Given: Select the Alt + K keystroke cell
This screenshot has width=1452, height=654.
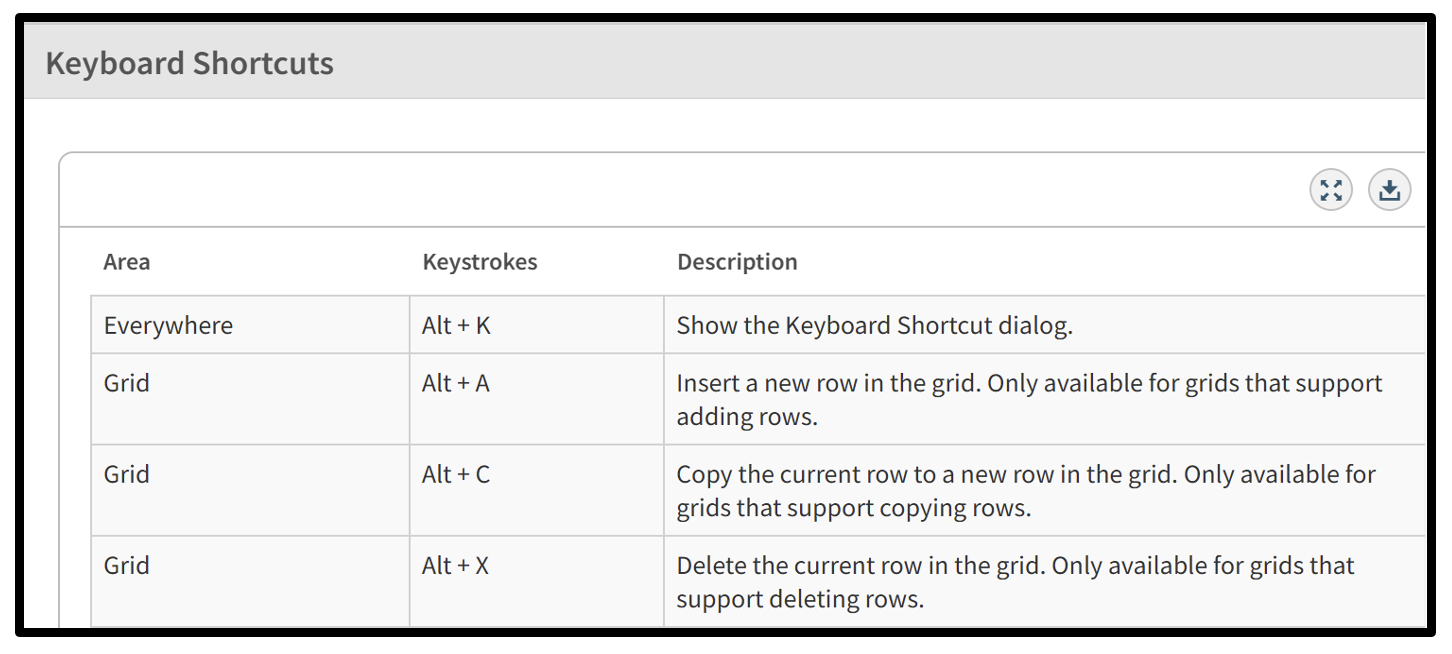Looking at the screenshot, I should (x=536, y=325).
